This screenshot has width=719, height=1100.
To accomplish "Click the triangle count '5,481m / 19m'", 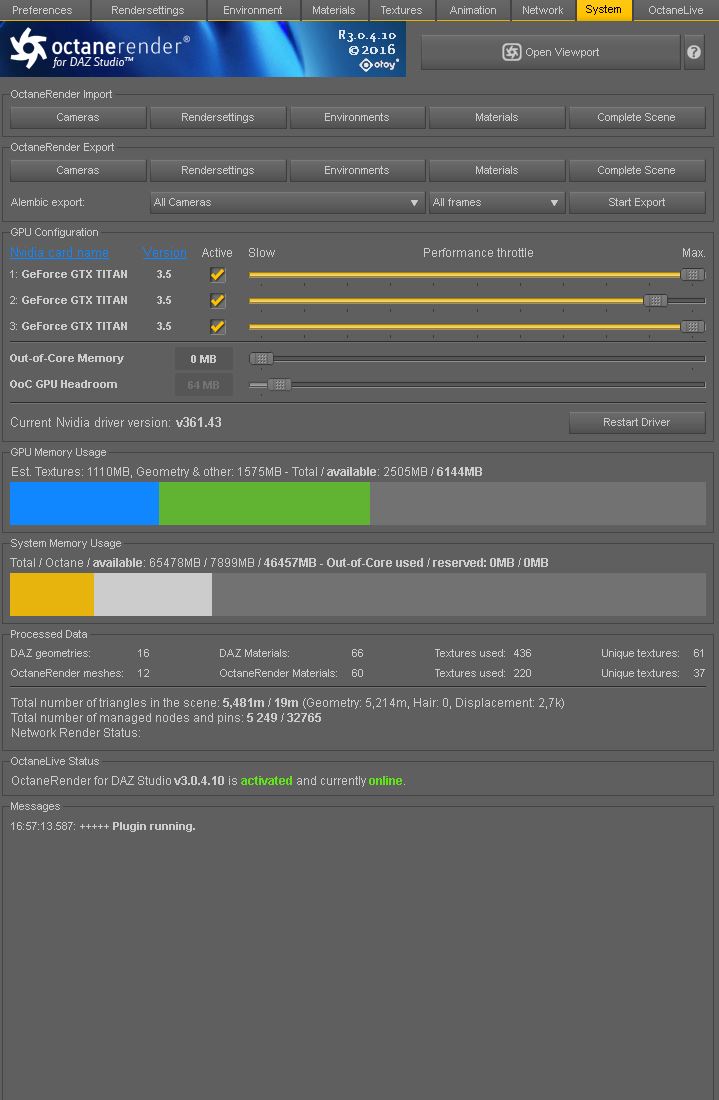I will pos(260,702).
